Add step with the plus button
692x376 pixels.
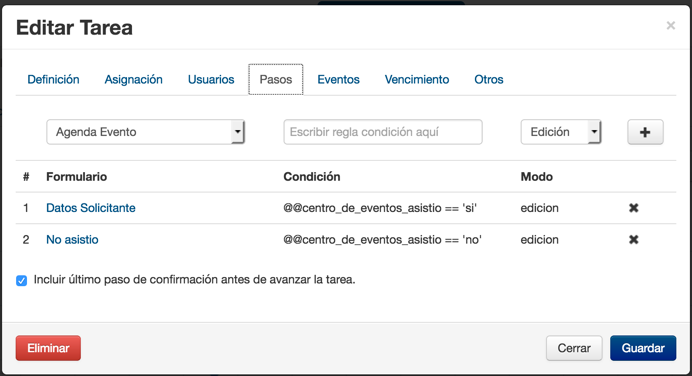[645, 132]
